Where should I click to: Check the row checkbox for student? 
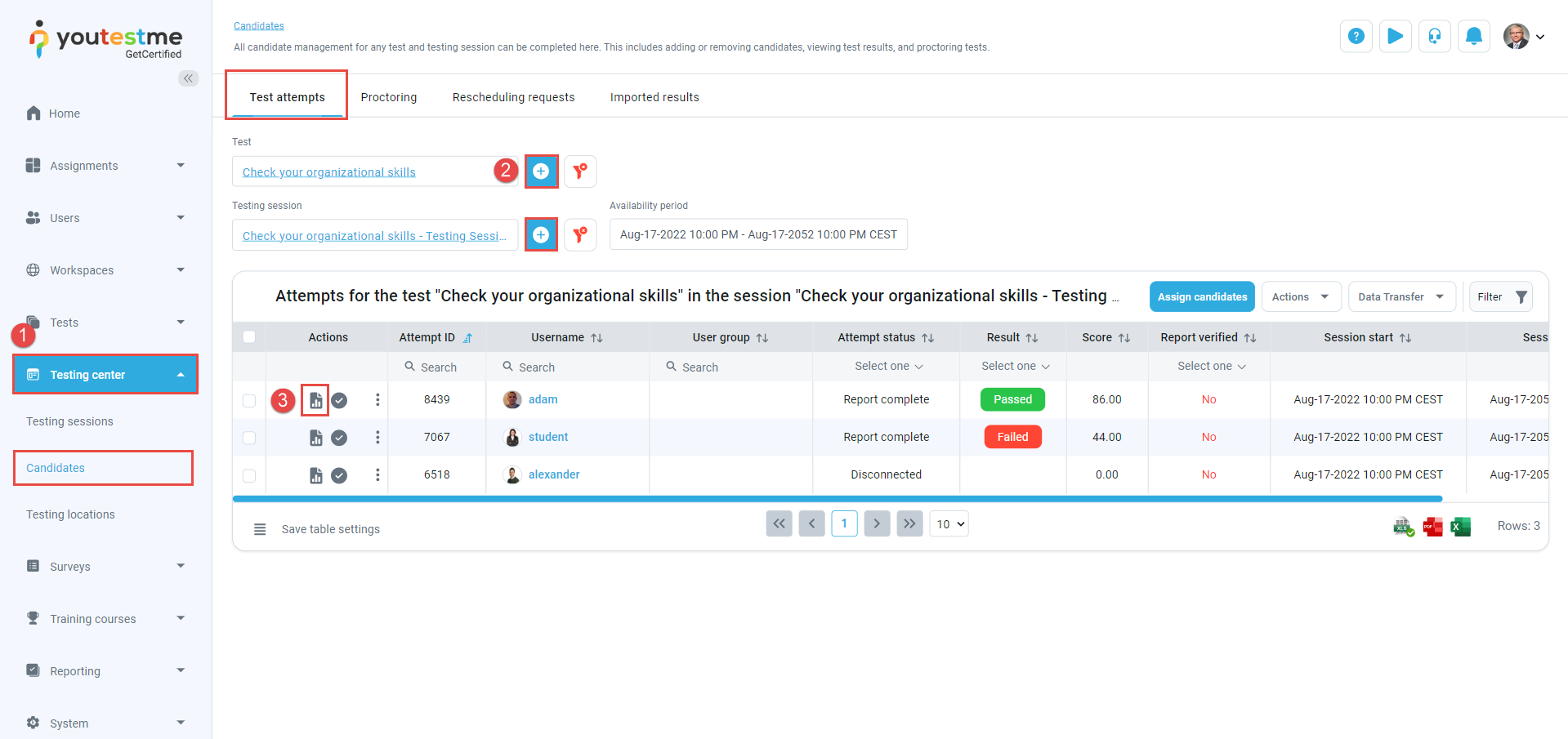[249, 438]
